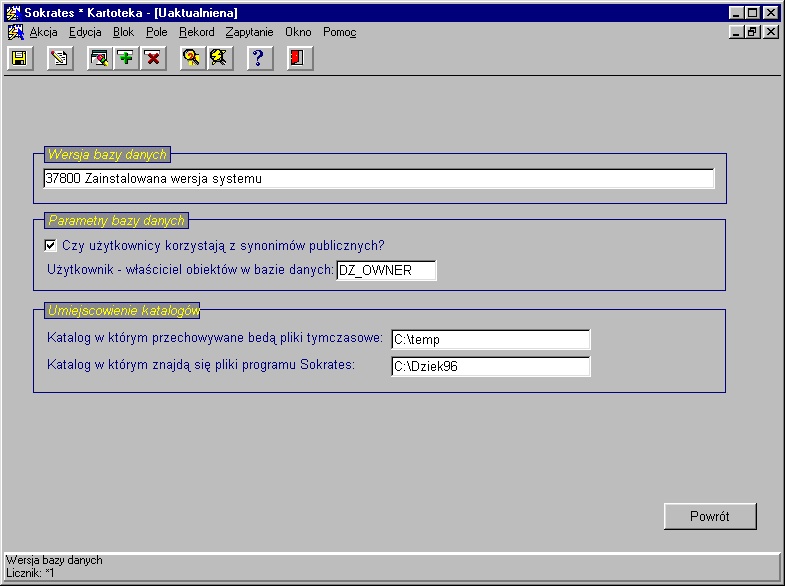The width and height of the screenshot is (785, 586).
Task: Minimize the Sokrates main window
Action: pos(736,13)
